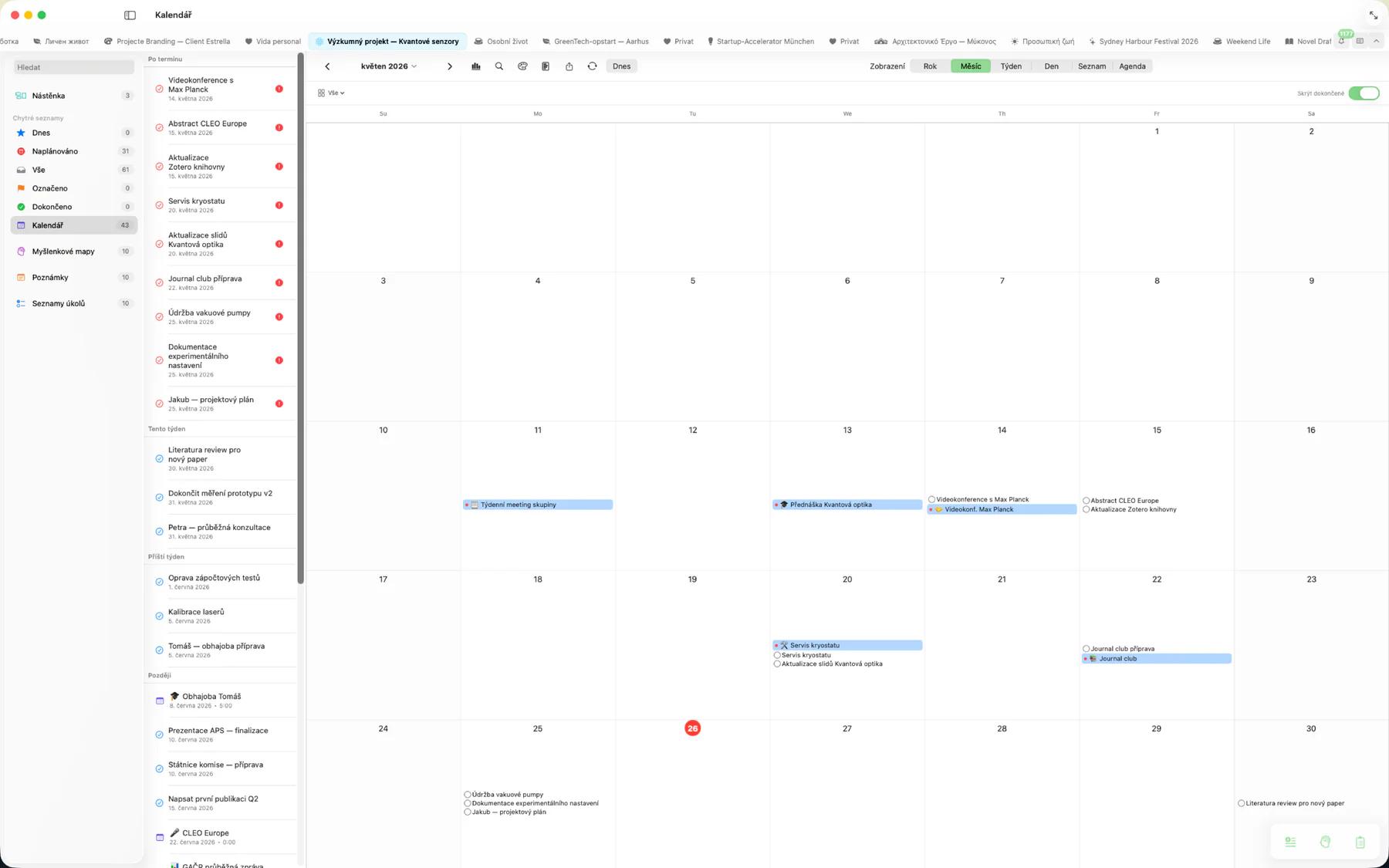Click the sync refresh icon
This screenshot has height=868, width=1389.
pyautogui.click(x=592, y=66)
